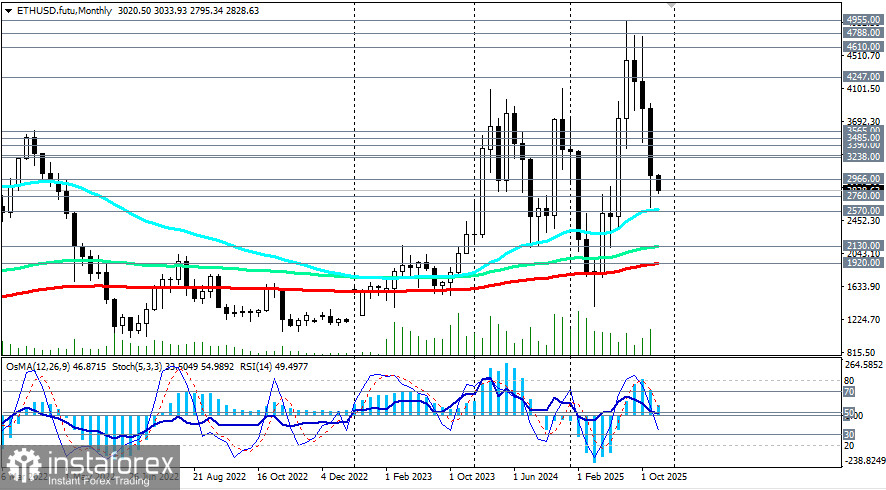
Task: Click the 1 Jun 2024 date label
Action: (536, 476)
